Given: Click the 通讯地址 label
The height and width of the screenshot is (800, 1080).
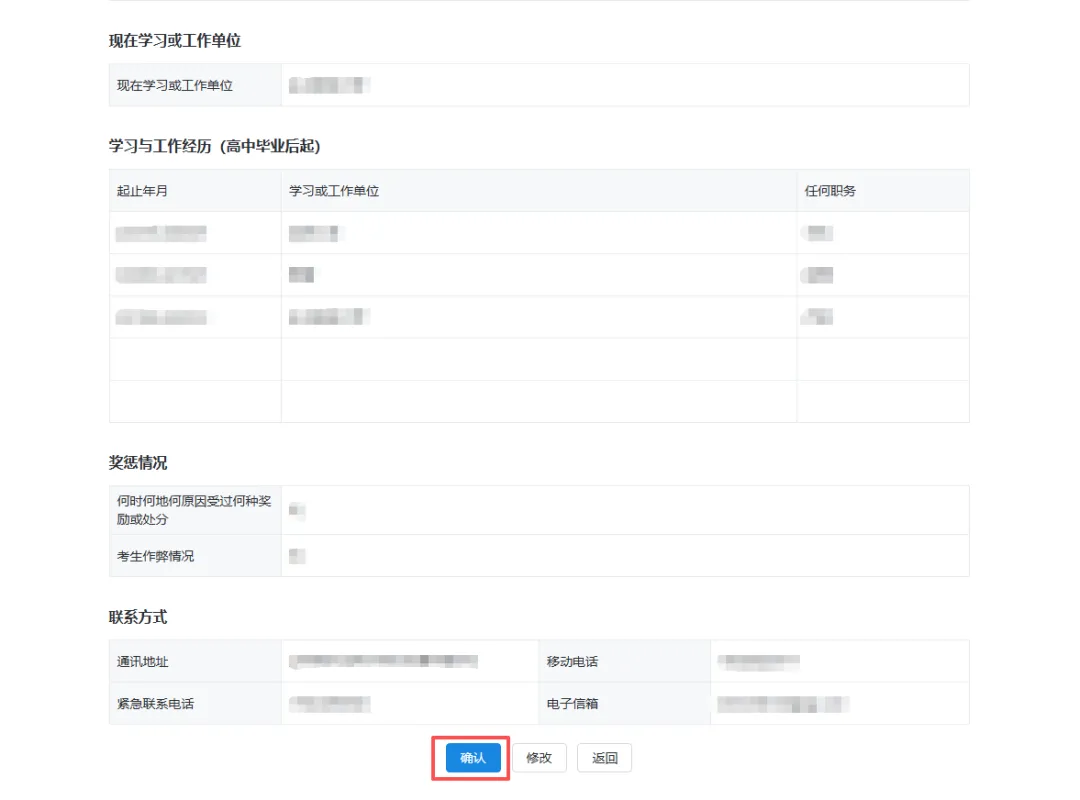Looking at the screenshot, I should 143,661.
